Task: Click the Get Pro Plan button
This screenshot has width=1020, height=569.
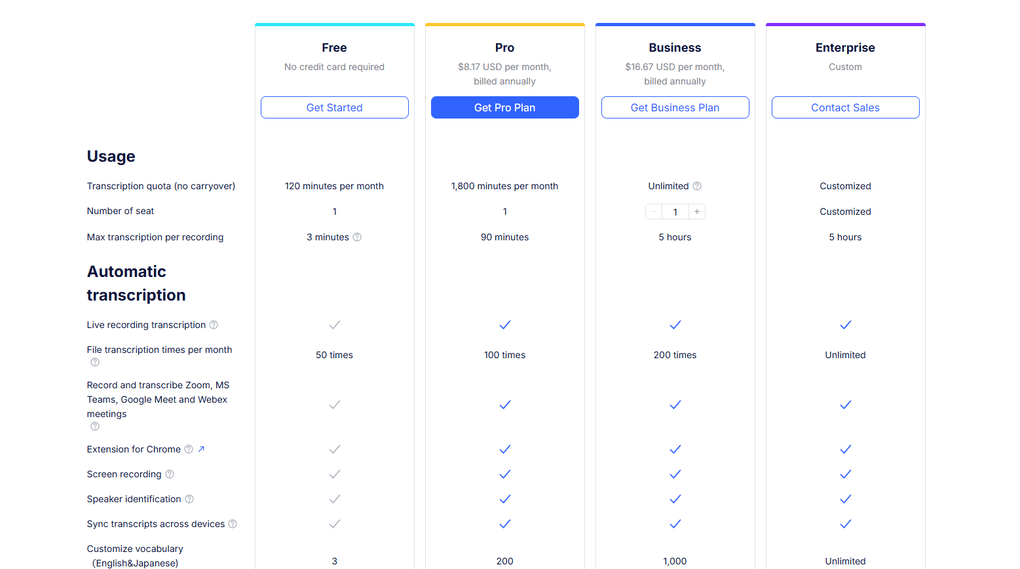Action: pyautogui.click(x=504, y=108)
